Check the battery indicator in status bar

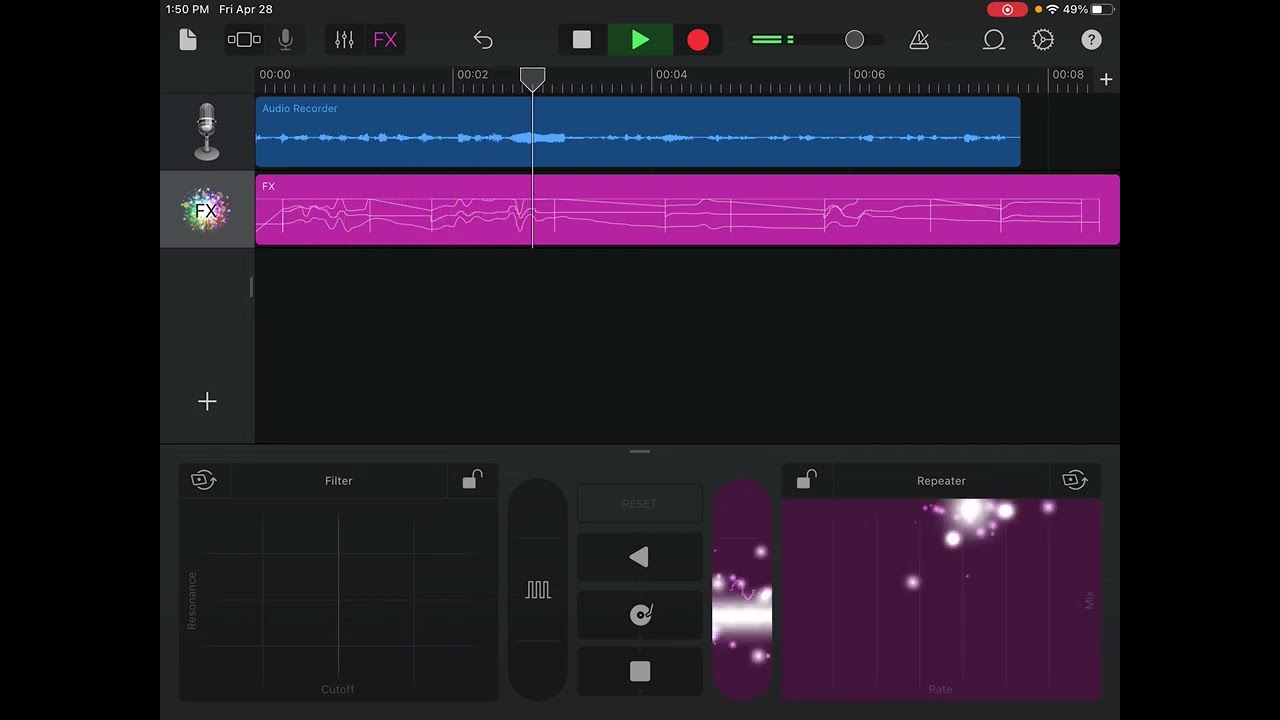click(1101, 9)
